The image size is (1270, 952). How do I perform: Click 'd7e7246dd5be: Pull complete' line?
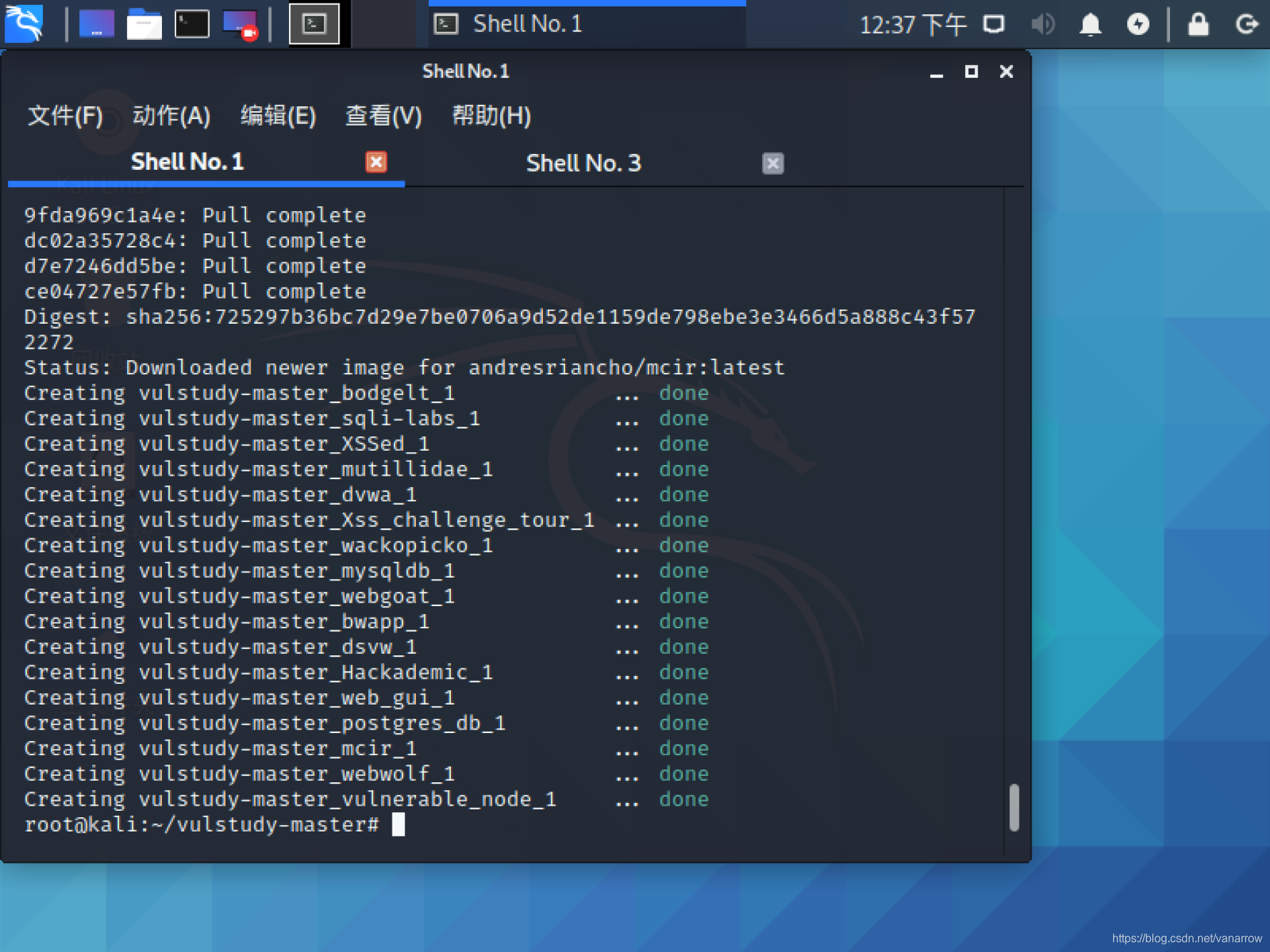pyautogui.click(x=195, y=267)
